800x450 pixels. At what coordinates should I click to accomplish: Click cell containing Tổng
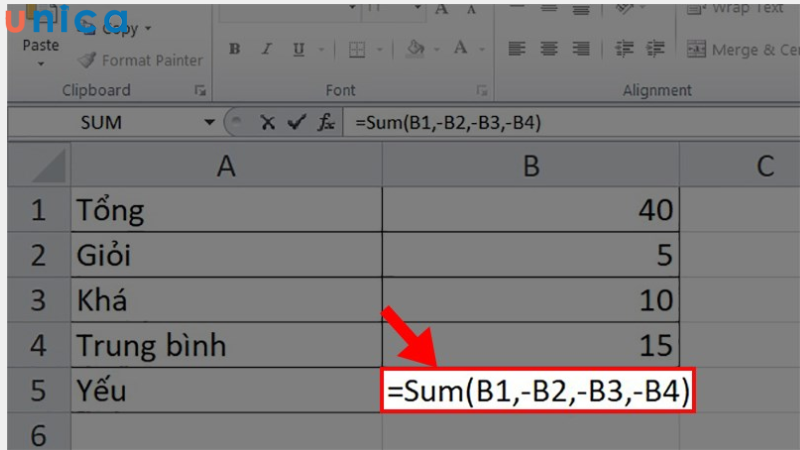(x=227, y=210)
